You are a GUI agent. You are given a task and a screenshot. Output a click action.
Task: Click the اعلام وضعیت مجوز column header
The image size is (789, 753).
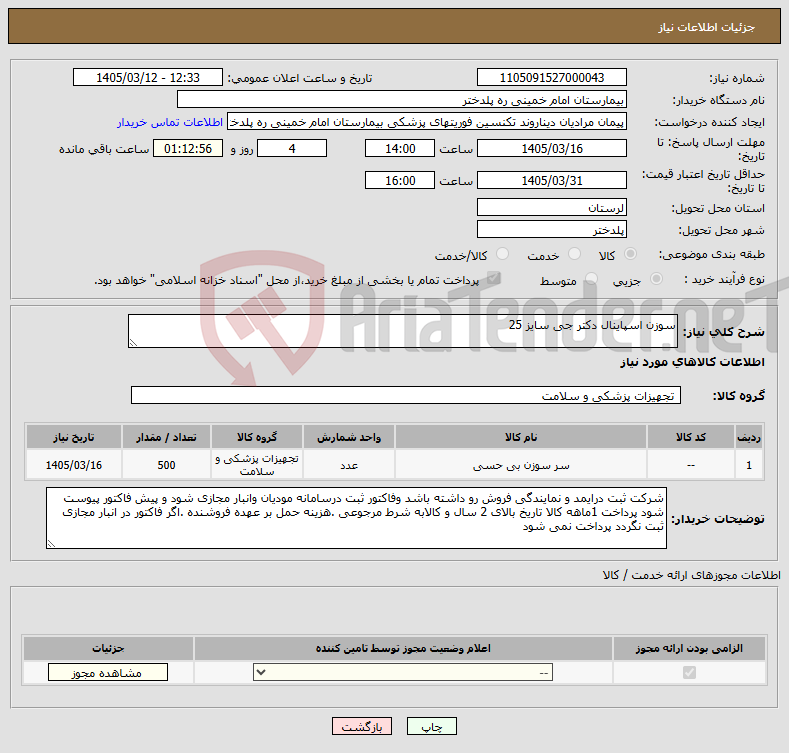tap(403, 648)
